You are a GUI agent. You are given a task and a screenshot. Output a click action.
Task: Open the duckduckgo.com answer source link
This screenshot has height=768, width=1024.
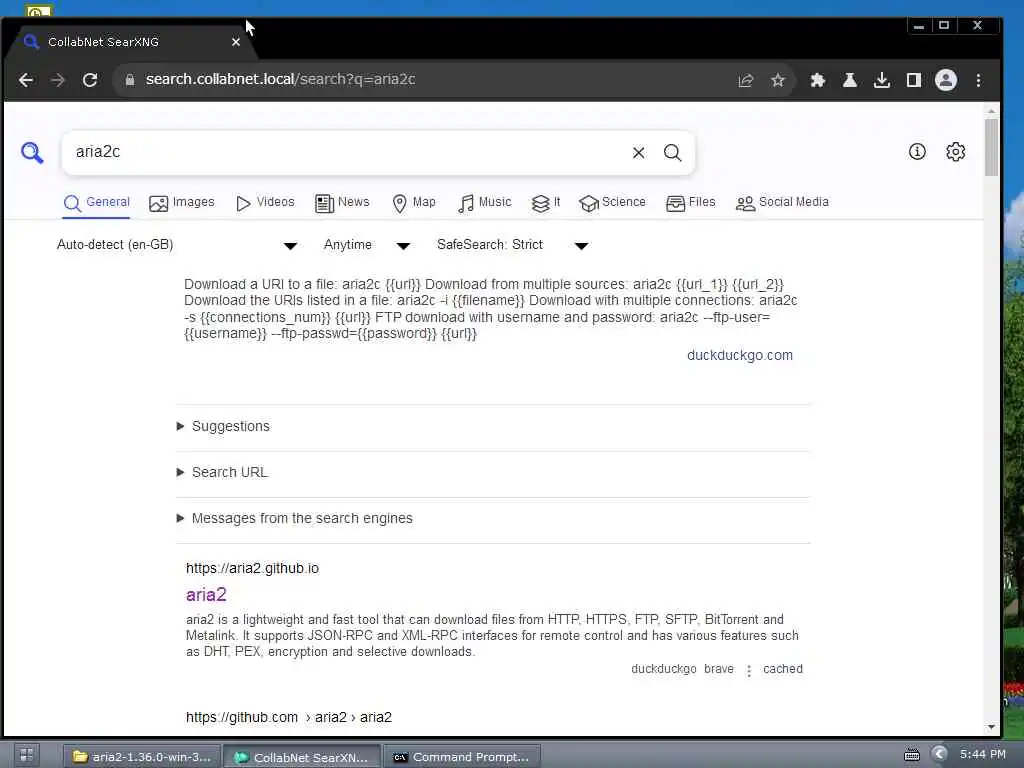coord(739,355)
